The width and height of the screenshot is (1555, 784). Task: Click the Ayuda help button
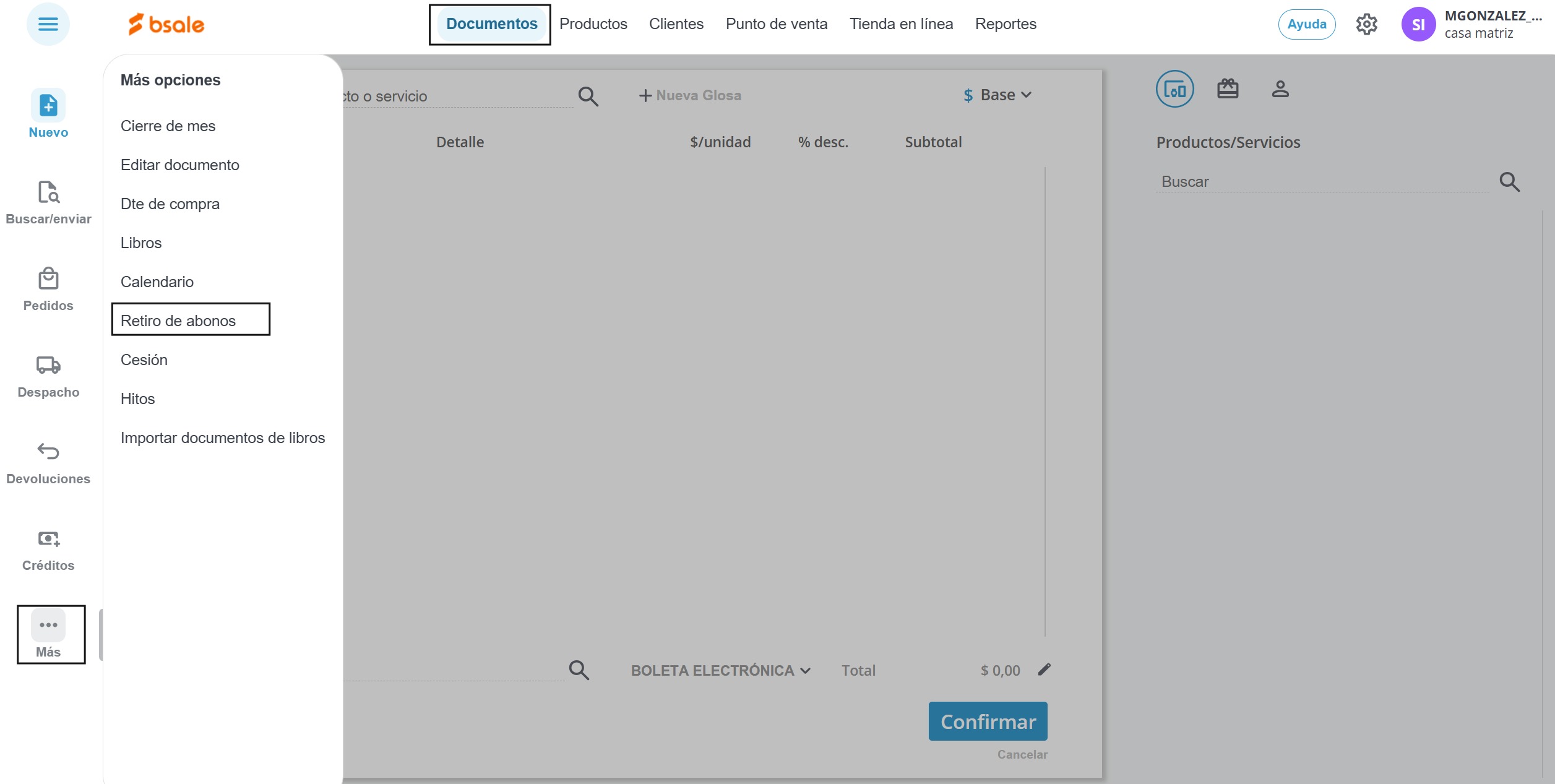1307,24
